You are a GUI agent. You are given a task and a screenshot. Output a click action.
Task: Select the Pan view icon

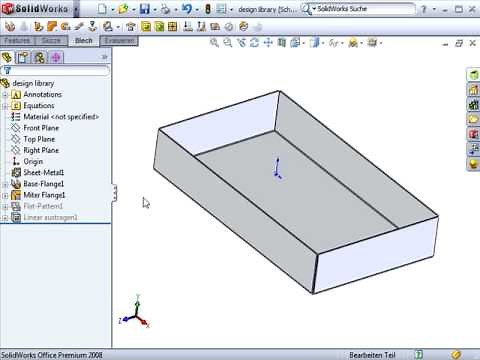pos(268,43)
